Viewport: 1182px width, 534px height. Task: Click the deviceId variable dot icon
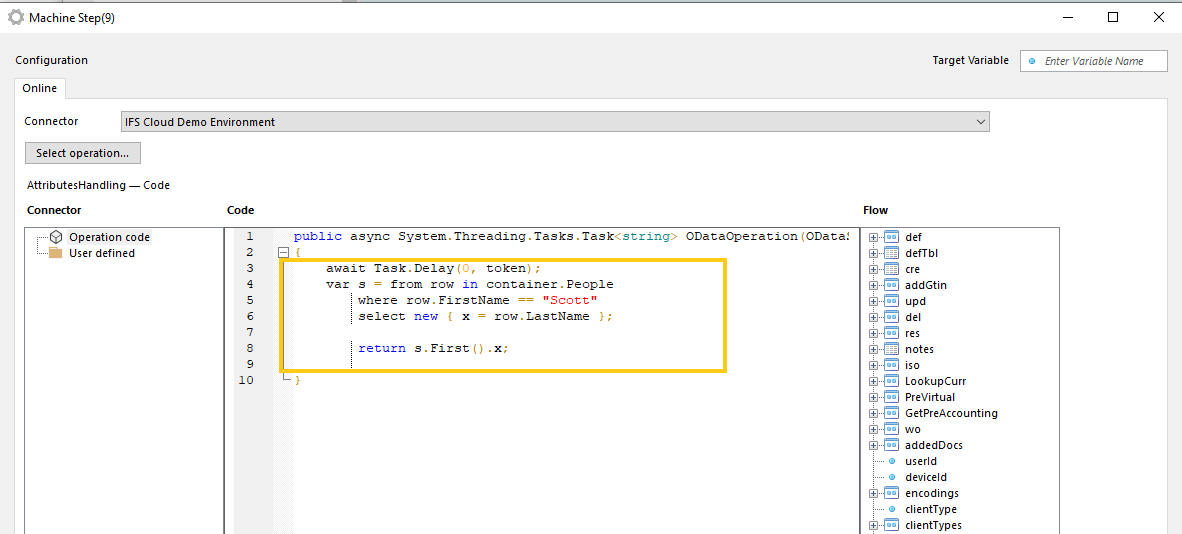click(x=892, y=477)
